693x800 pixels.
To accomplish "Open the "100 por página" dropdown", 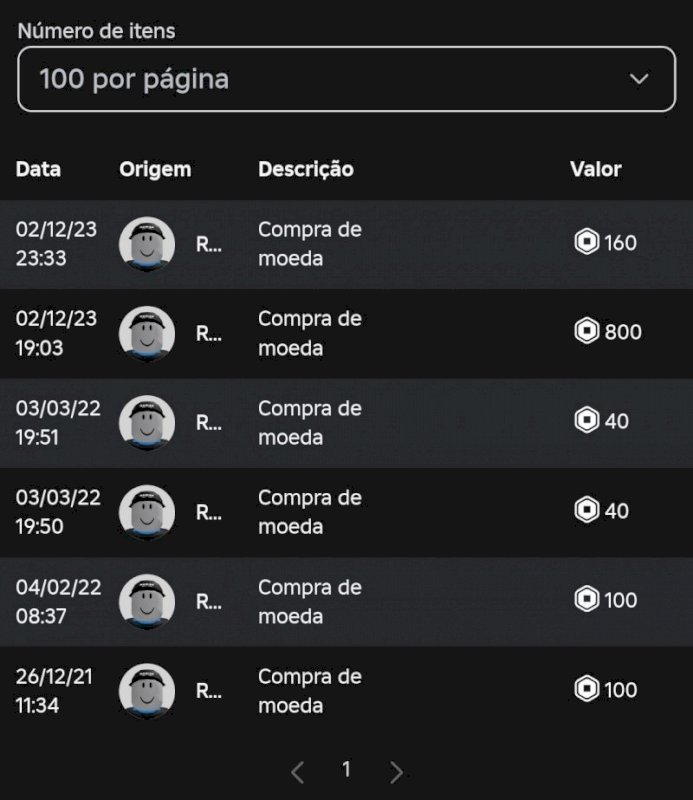I will click(x=347, y=79).
